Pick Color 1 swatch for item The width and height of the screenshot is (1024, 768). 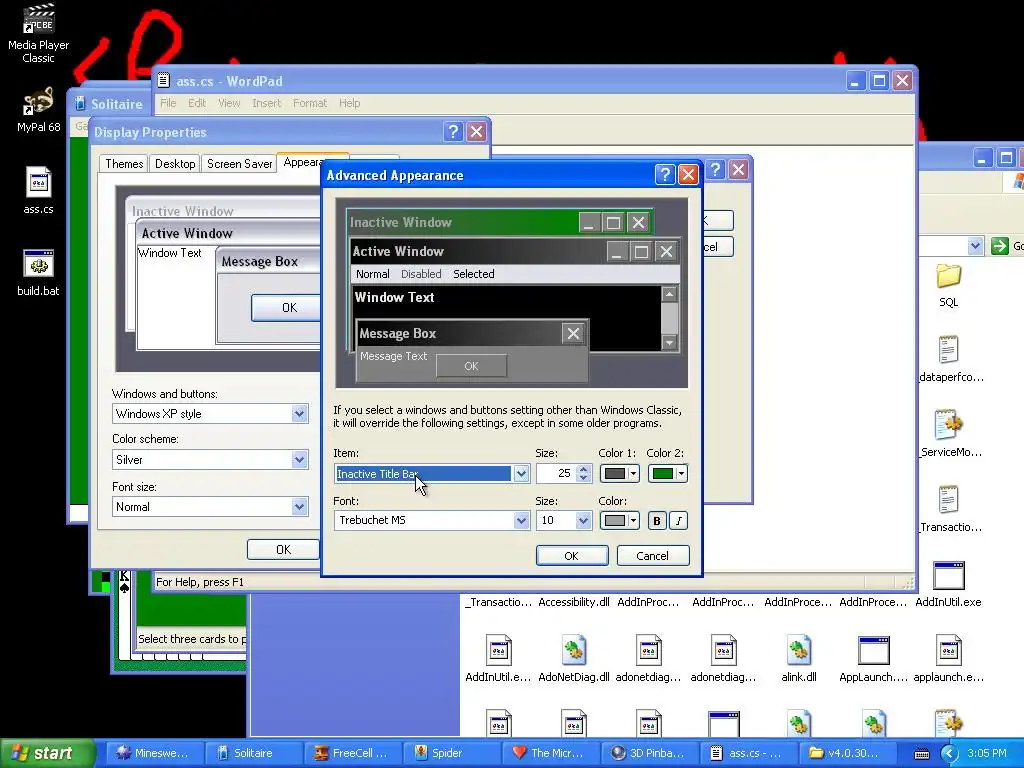(x=619, y=473)
